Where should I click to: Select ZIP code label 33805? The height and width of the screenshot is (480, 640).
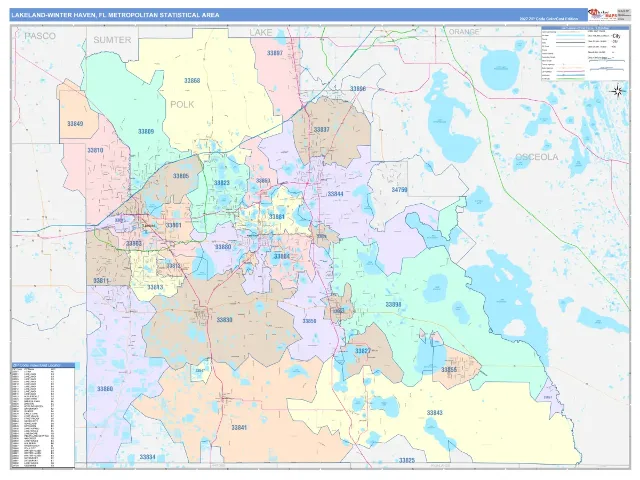[x=181, y=176]
